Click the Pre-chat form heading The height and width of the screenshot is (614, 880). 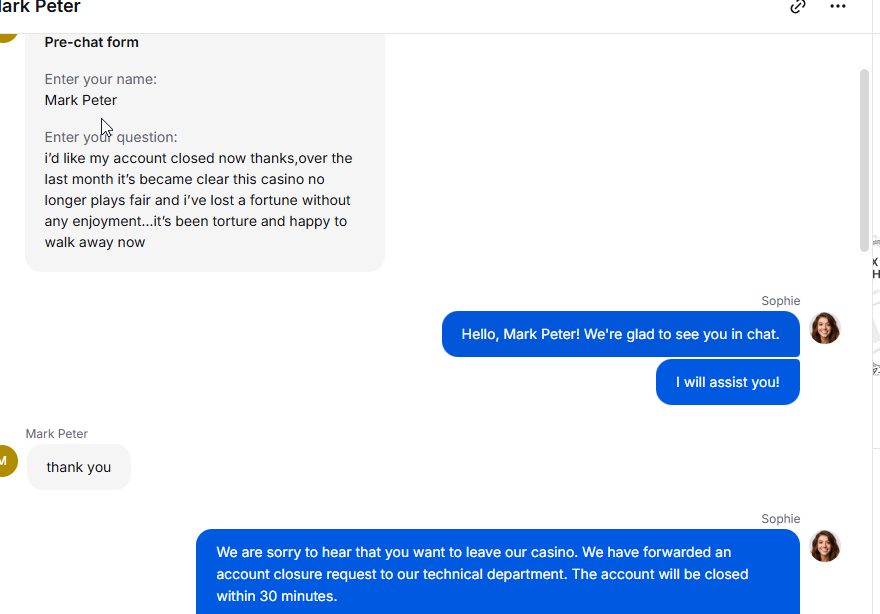tap(91, 42)
